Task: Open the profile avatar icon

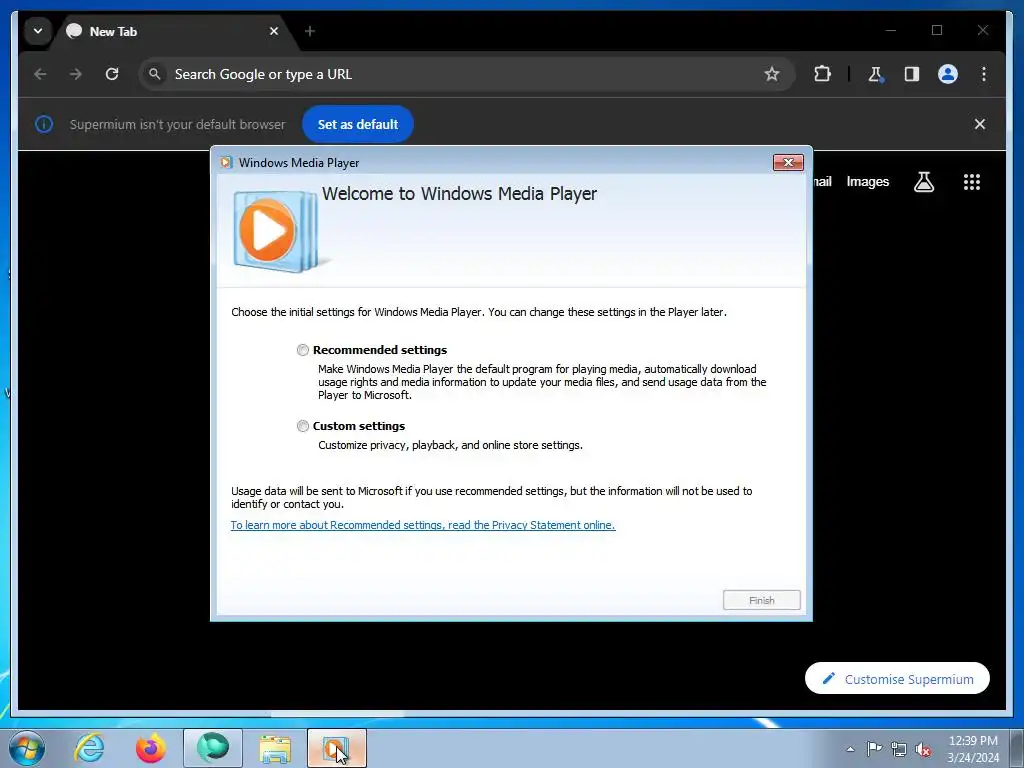Action: (948, 74)
